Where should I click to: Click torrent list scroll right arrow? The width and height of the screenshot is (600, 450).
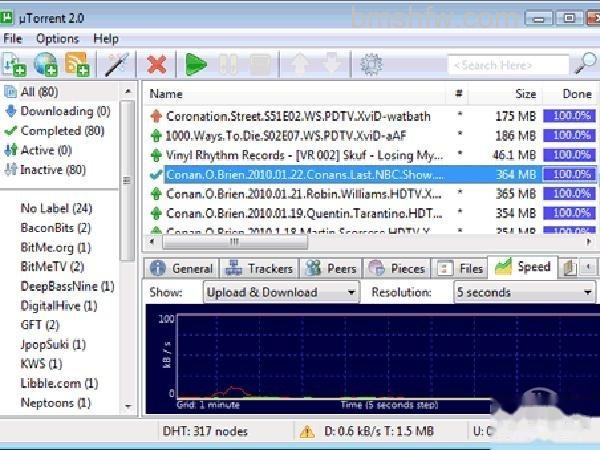pos(589,242)
